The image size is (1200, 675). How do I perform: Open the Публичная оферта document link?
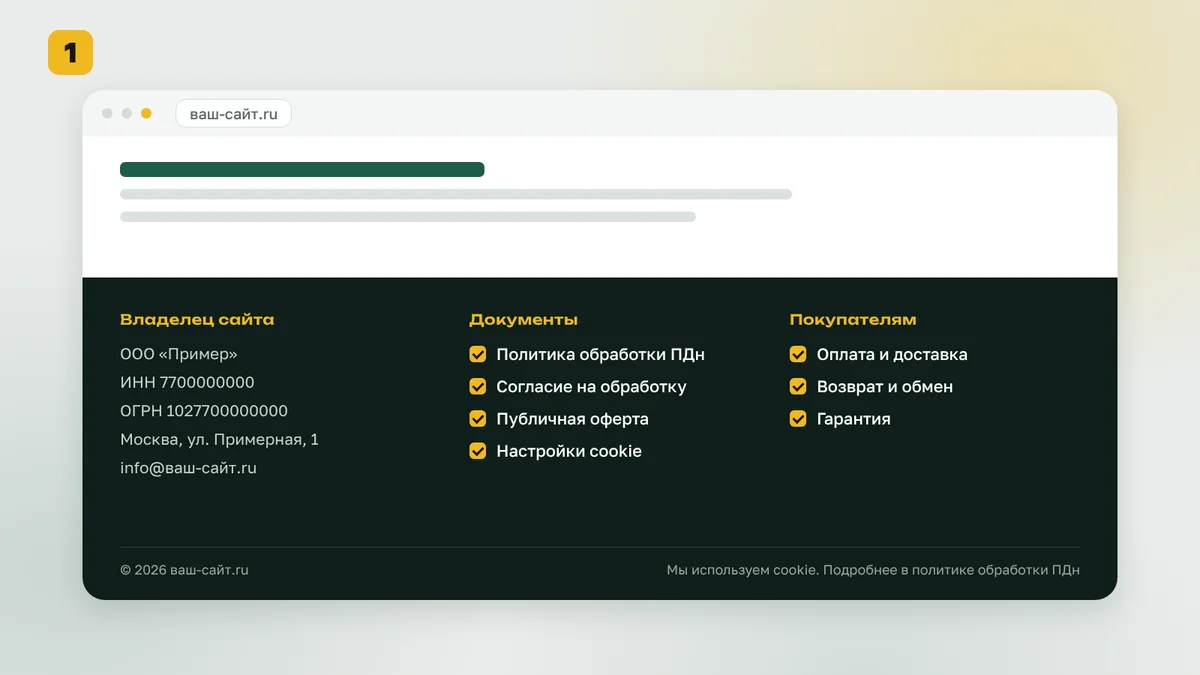click(572, 419)
